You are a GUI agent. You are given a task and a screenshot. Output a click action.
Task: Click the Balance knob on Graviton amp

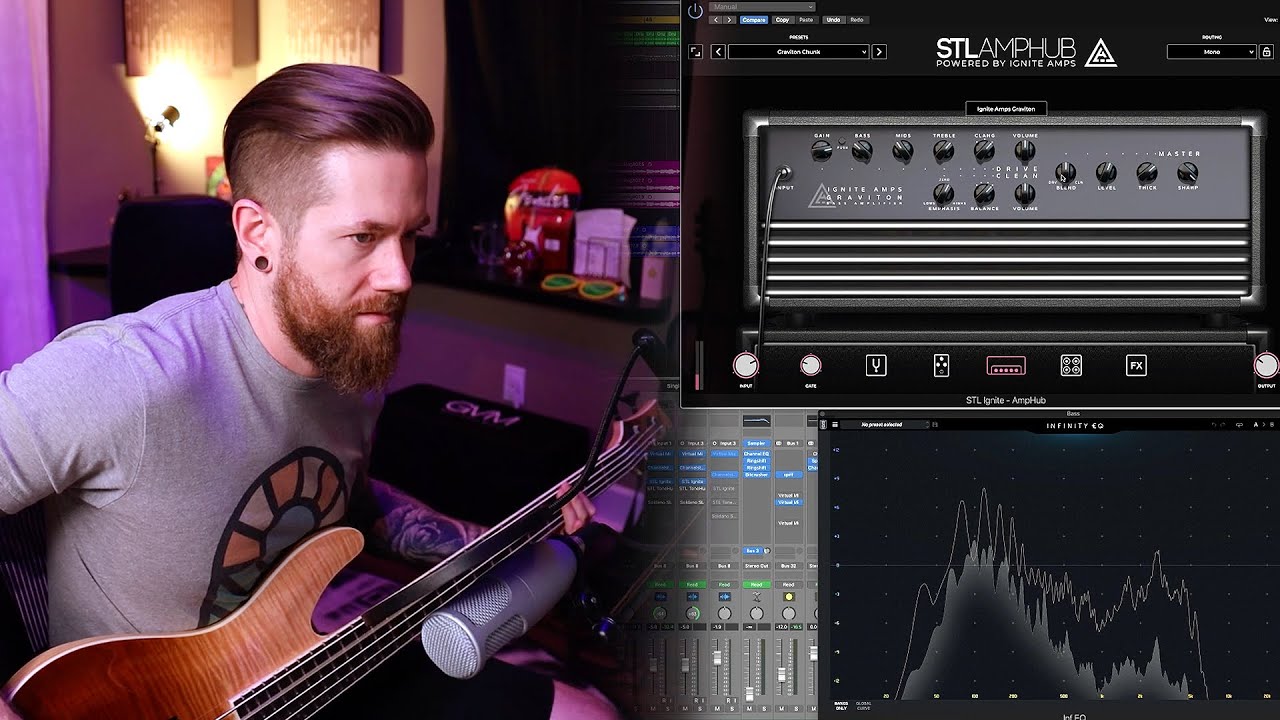(x=984, y=193)
